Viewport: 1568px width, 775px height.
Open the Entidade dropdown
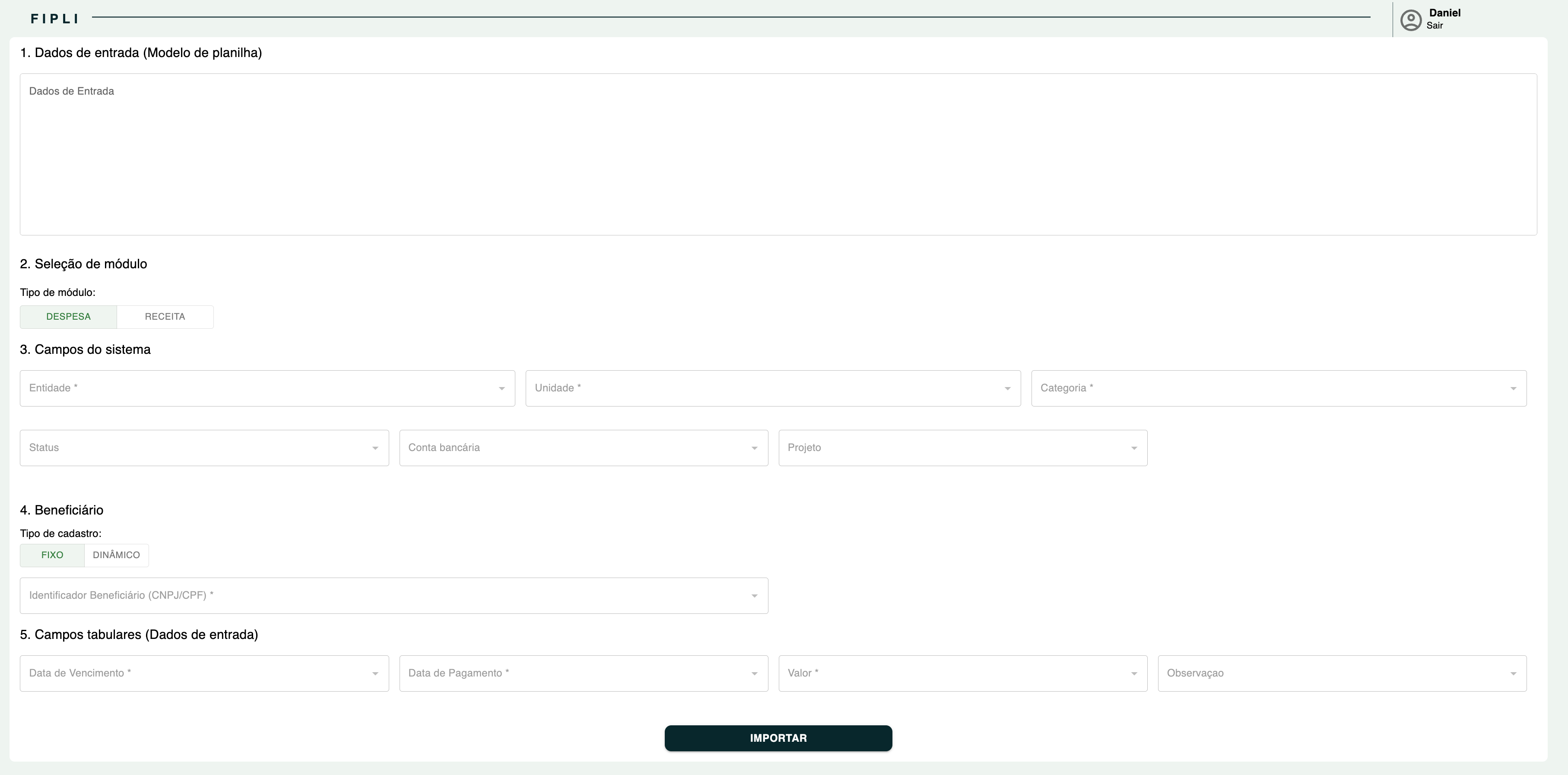click(267, 388)
